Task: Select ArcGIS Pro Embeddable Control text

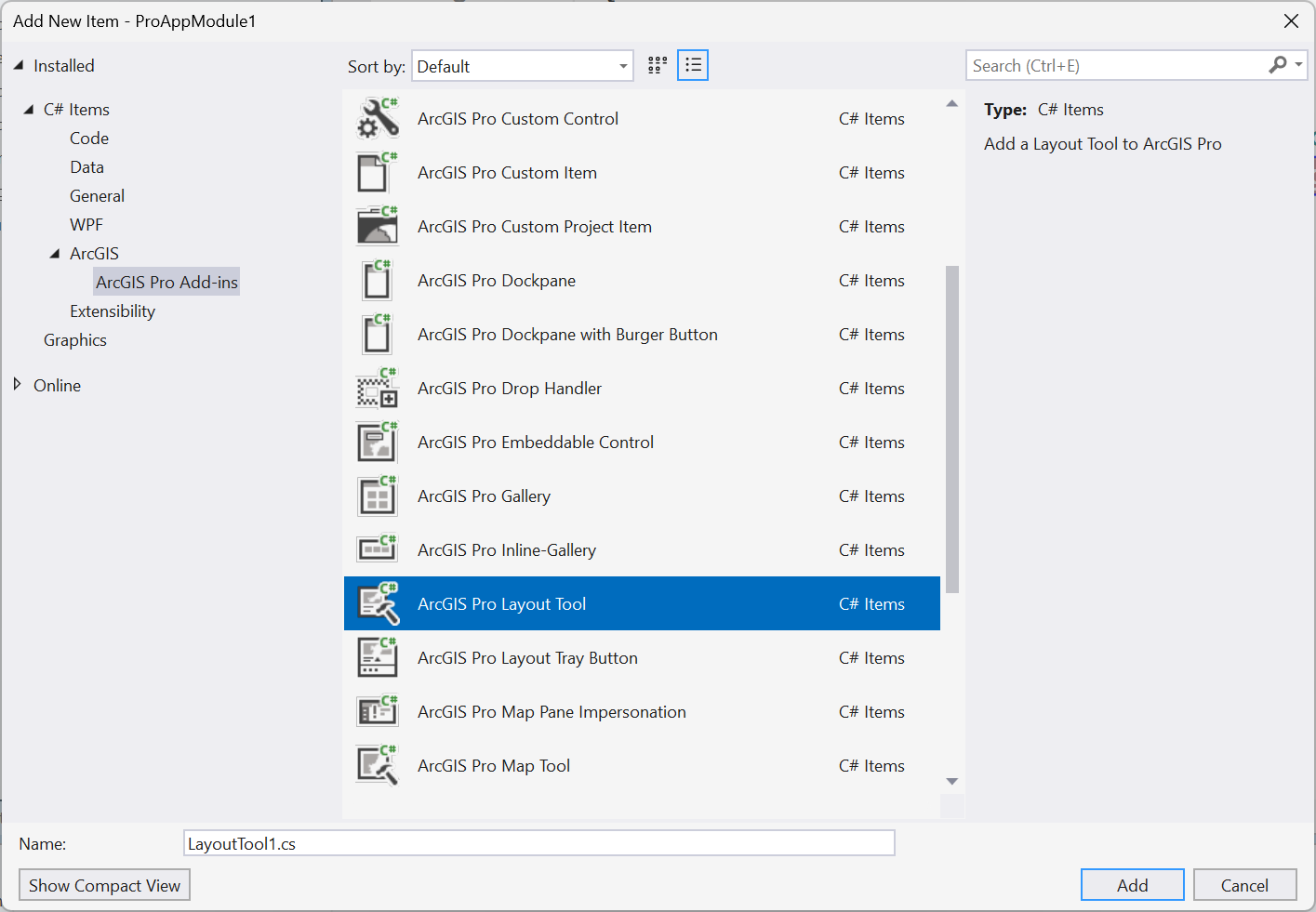Action: (x=536, y=442)
